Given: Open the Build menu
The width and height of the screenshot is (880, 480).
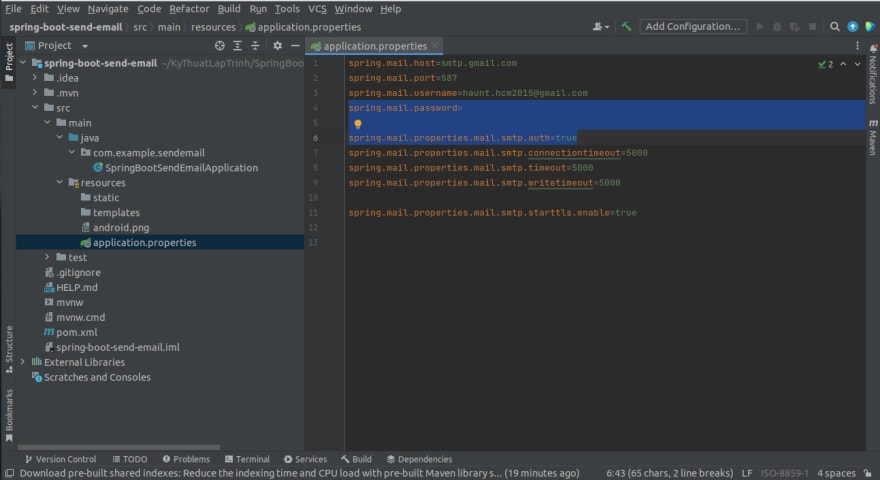Looking at the screenshot, I should 229,9.
